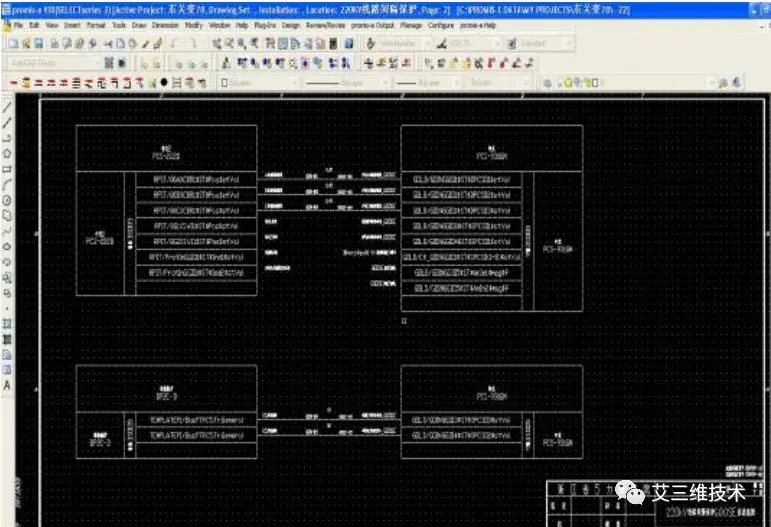This screenshot has height=527, width=771.
Task: Select the Revision Cloud tool
Action: click(7, 216)
